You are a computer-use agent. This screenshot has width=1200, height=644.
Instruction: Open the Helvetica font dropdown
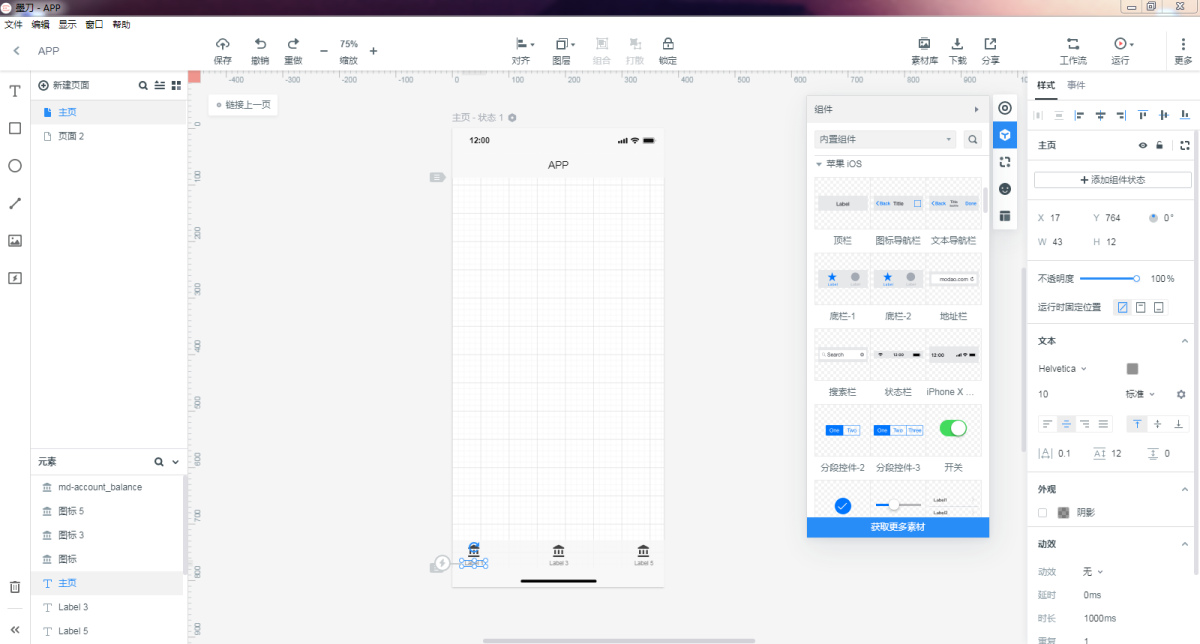point(1062,369)
